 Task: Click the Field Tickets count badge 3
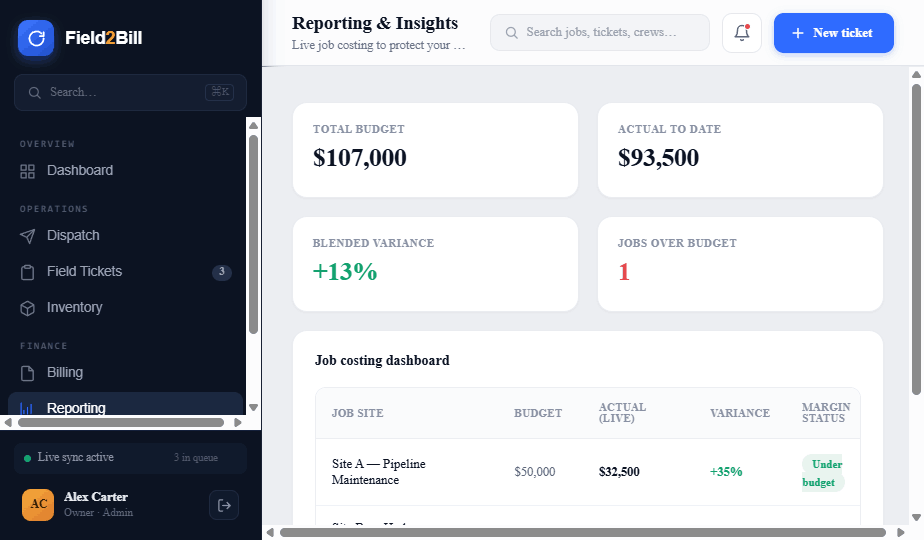pyautogui.click(x=222, y=272)
